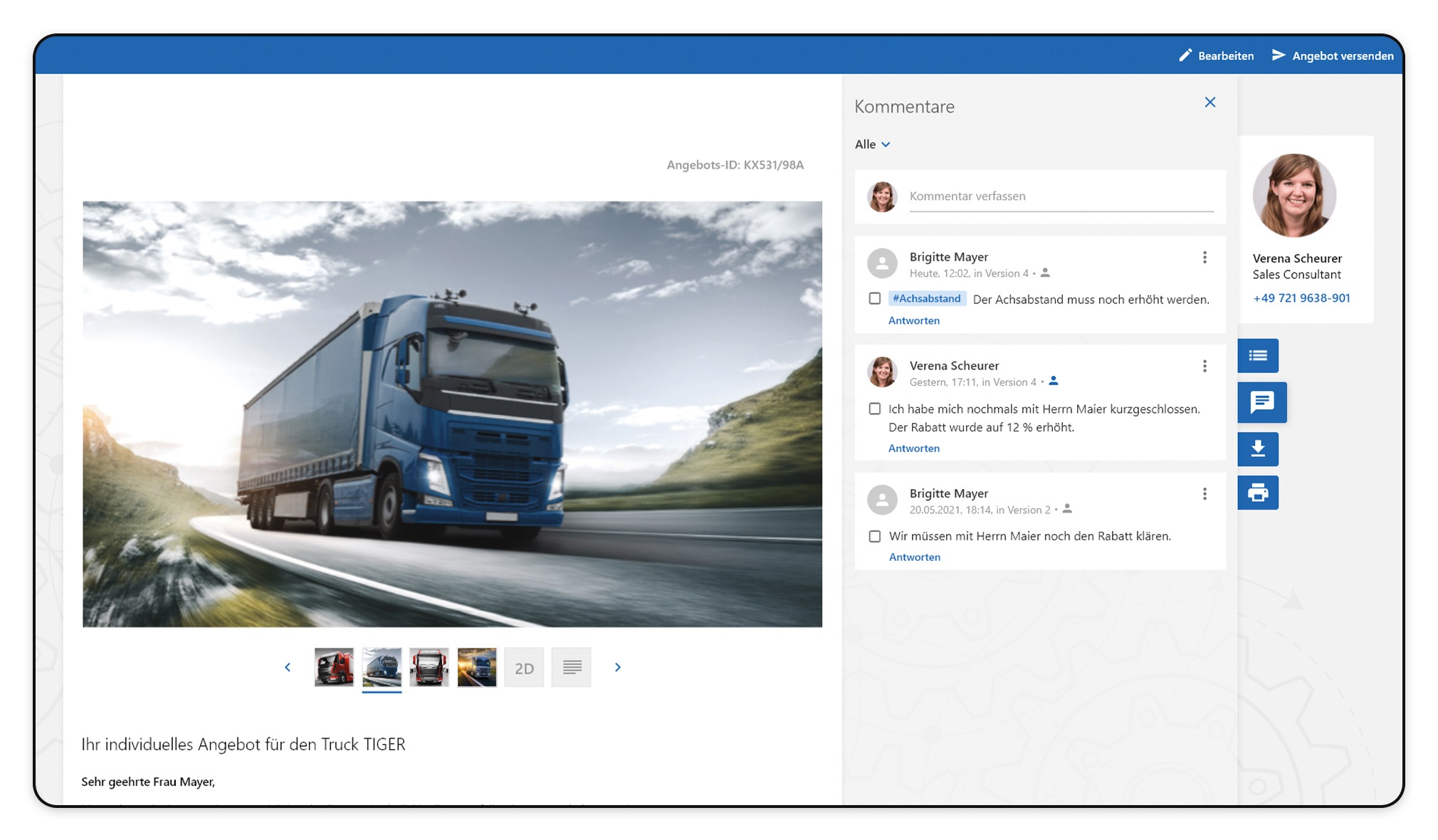Screen dimensions: 1438x840
Task: Click the Kommentare panel title
Action: click(x=904, y=106)
